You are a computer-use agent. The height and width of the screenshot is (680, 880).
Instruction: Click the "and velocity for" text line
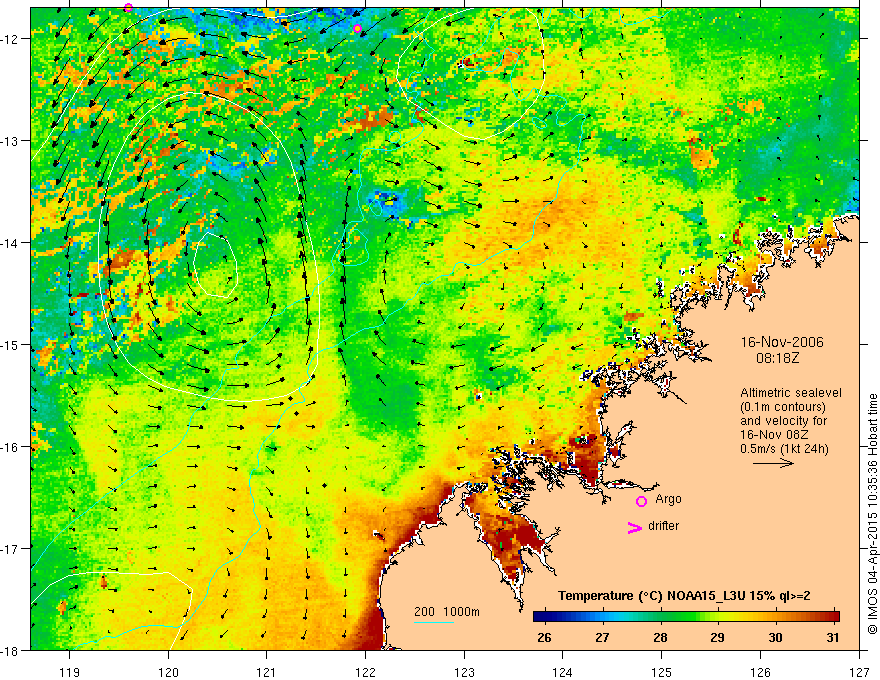point(783,421)
